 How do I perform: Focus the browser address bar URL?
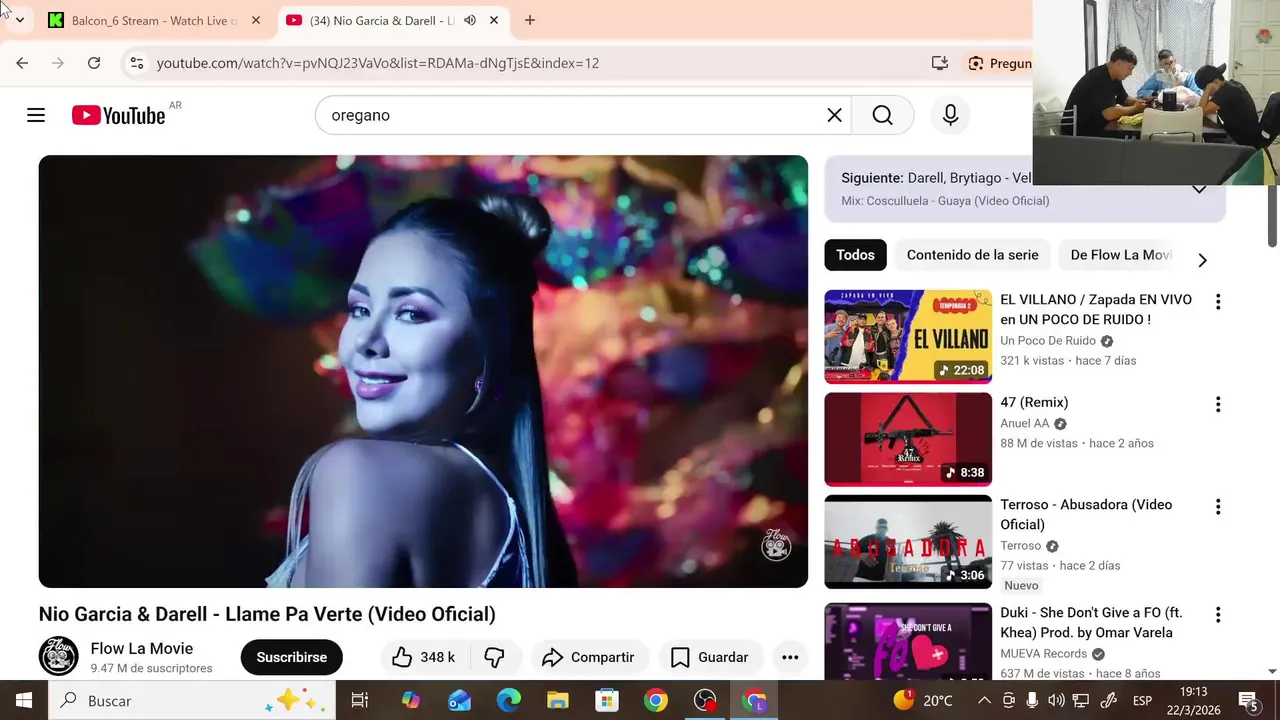(x=378, y=63)
